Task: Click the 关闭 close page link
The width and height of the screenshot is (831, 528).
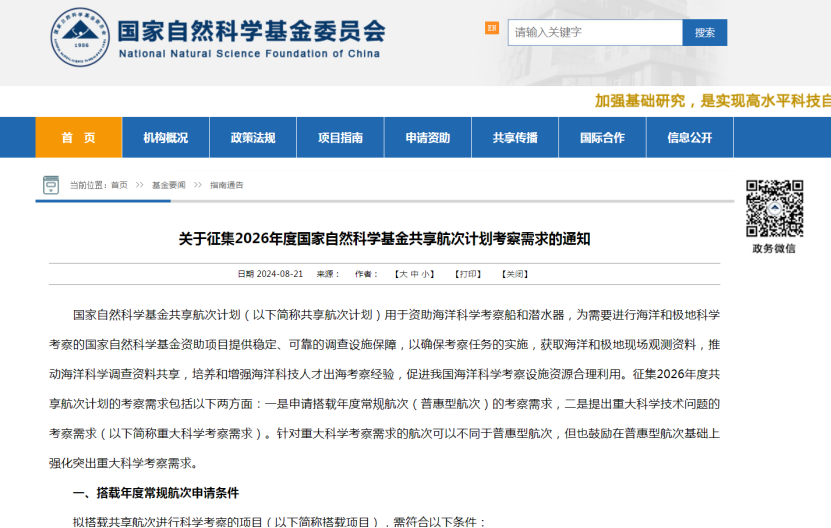Action: tap(514, 274)
